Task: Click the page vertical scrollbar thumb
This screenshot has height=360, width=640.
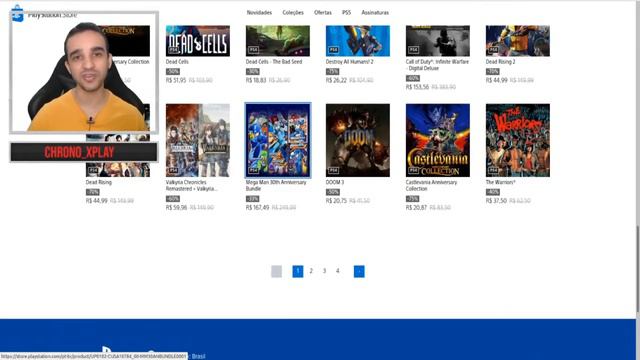Action: click(638, 269)
